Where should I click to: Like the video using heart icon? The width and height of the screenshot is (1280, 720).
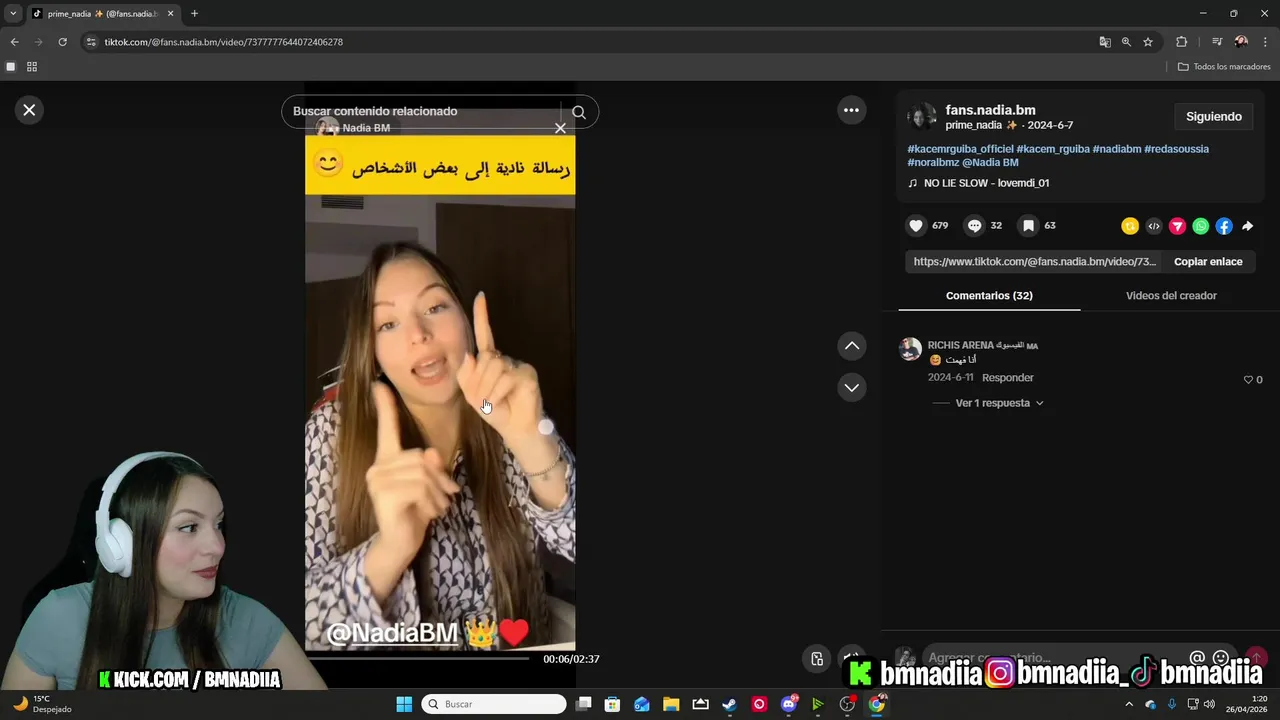pyautogui.click(x=916, y=226)
